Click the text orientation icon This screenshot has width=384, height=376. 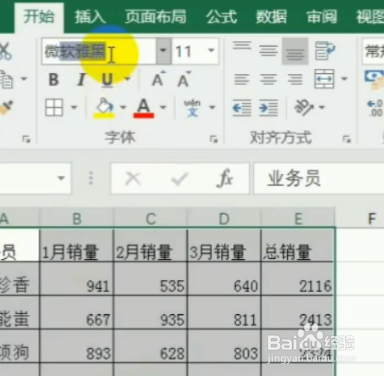303,107
